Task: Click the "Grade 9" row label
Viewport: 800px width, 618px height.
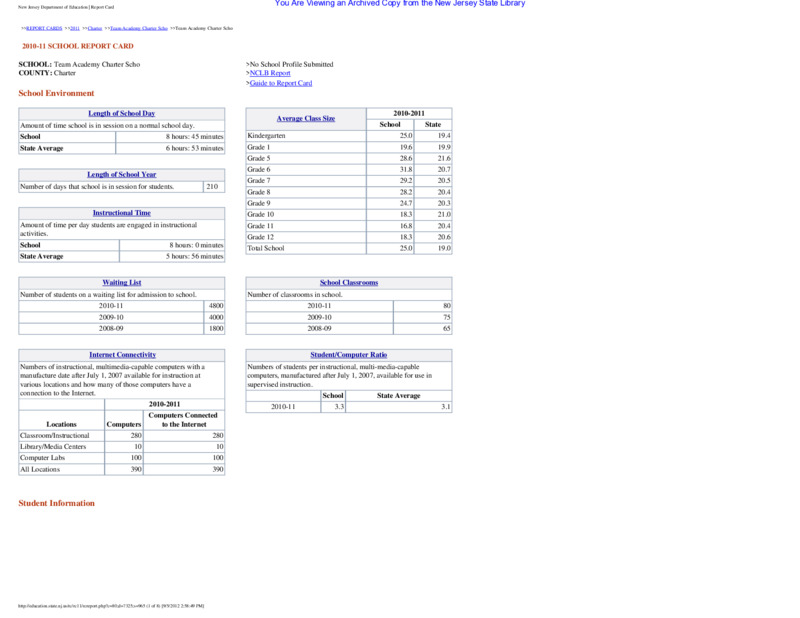Action: (259, 203)
